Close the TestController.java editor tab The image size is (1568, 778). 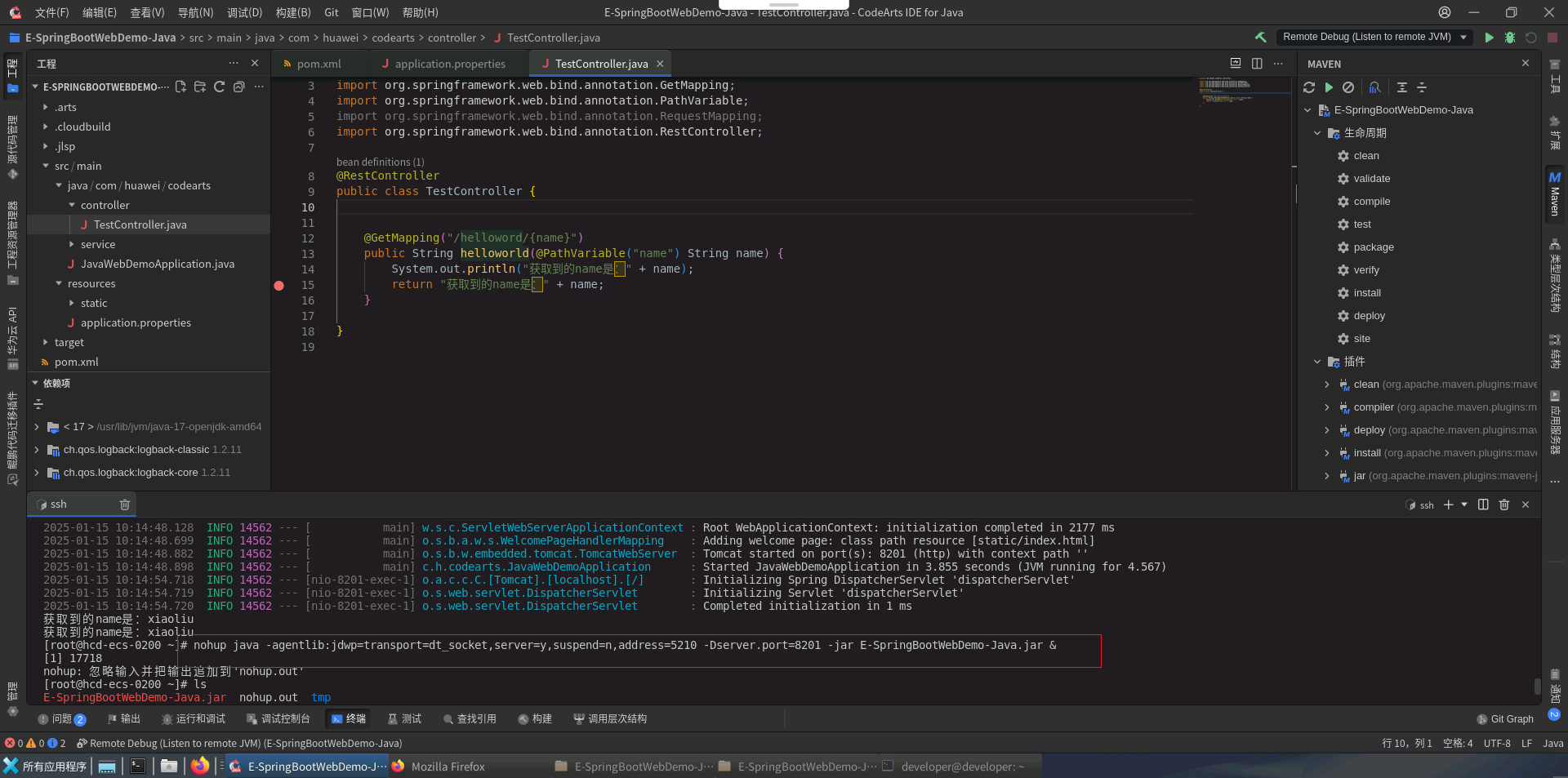(660, 64)
